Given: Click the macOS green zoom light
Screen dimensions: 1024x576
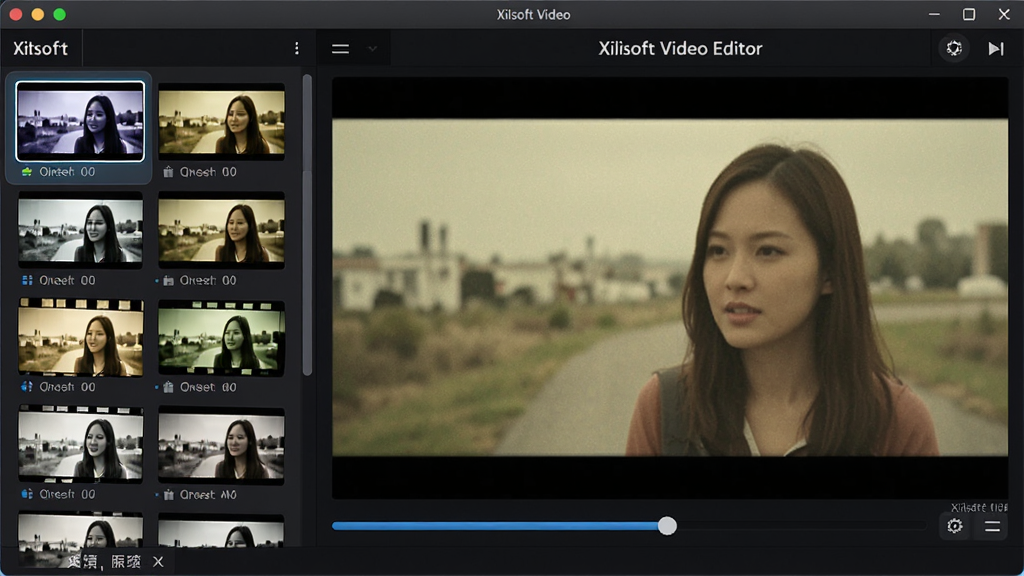Looking at the screenshot, I should pyautogui.click(x=59, y=14).
